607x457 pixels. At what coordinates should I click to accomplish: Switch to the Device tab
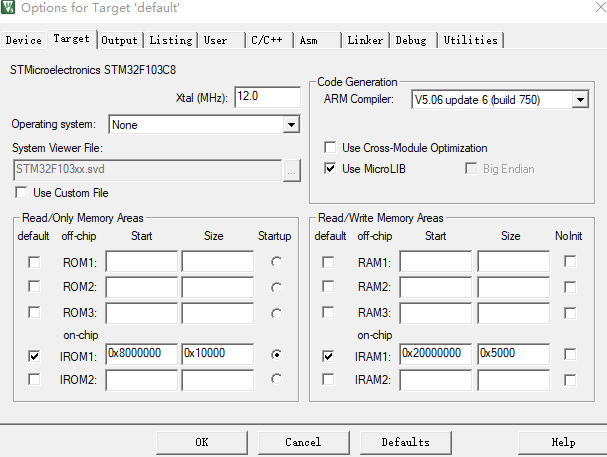pyautogui.click(x=24, y=40)
